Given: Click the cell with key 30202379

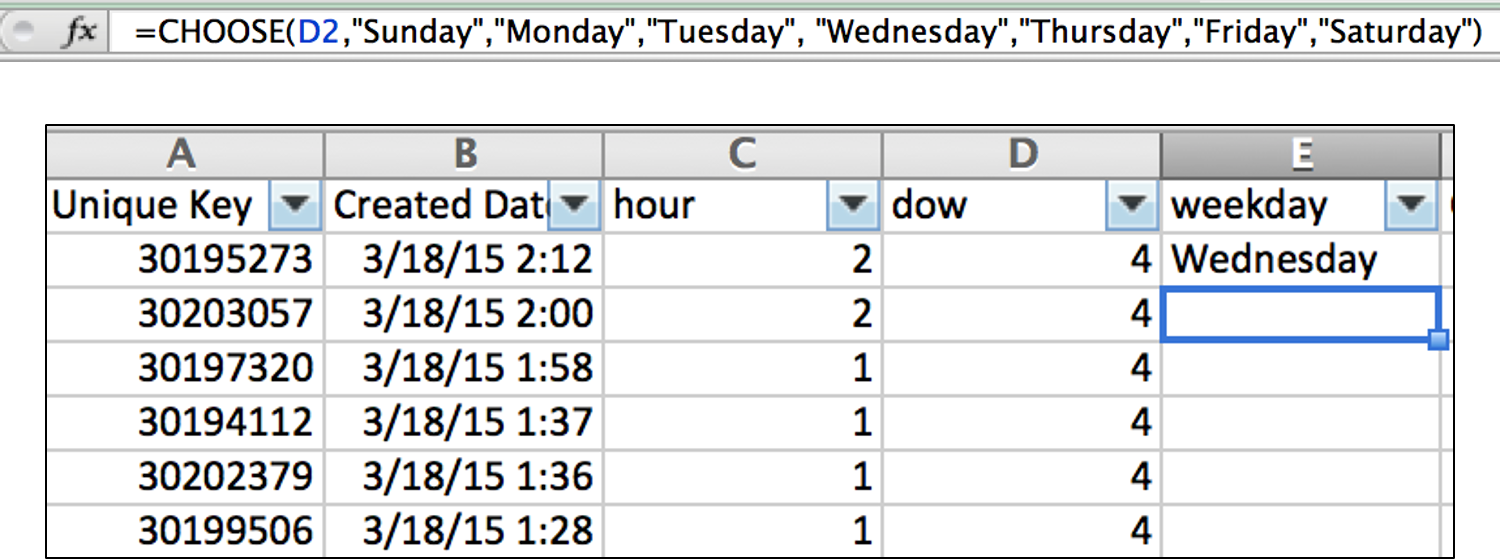Looking at the screenshot, I should coord(185,476).
